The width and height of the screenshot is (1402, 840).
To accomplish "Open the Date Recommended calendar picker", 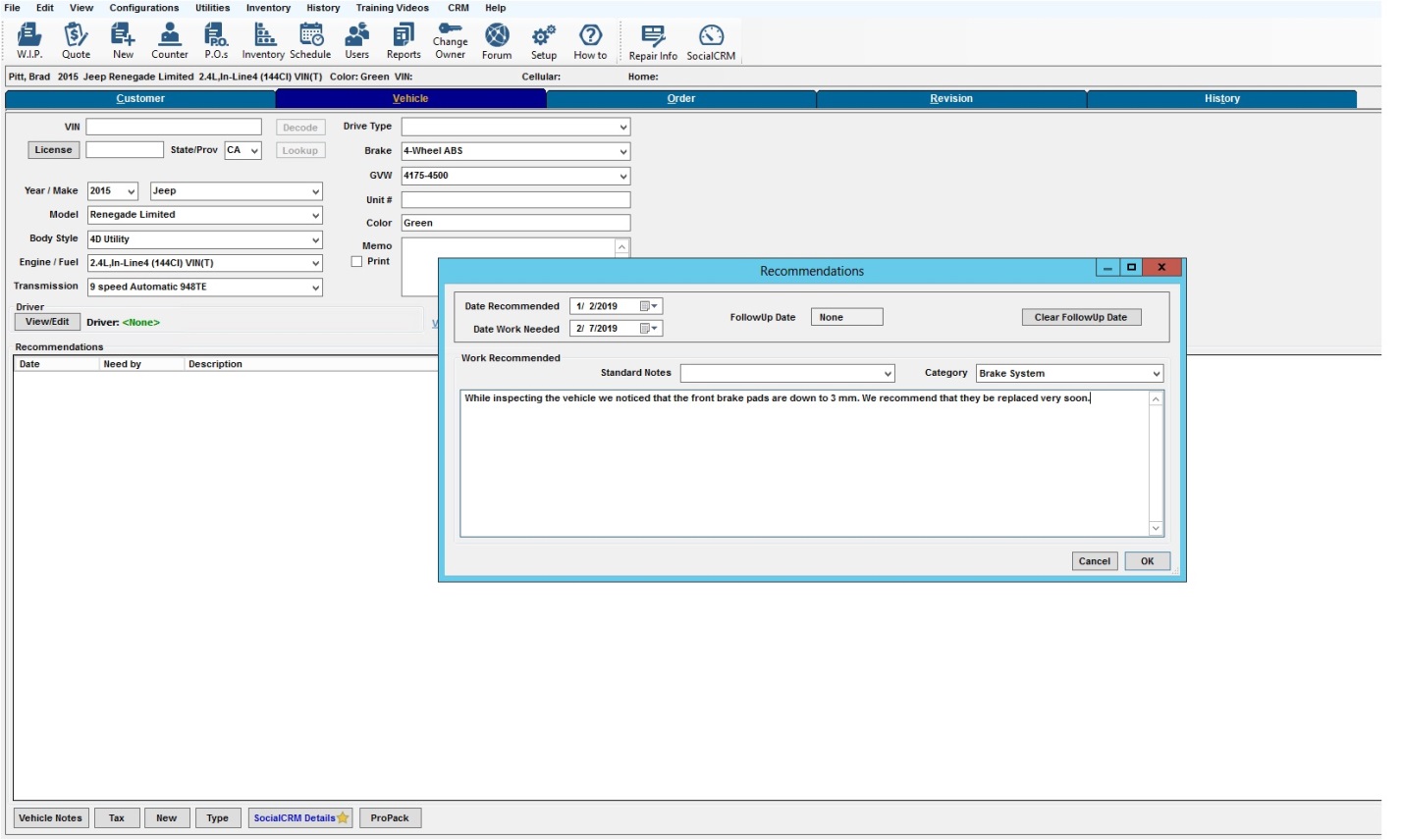I will 648,306.
